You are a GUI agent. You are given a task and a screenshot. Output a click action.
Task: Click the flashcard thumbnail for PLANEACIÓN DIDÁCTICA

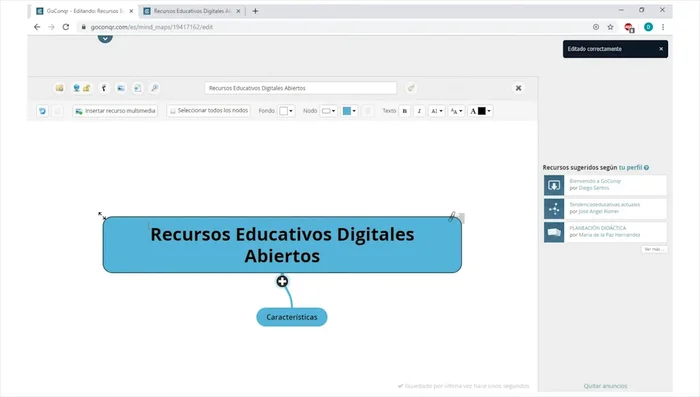pos(554,232)
